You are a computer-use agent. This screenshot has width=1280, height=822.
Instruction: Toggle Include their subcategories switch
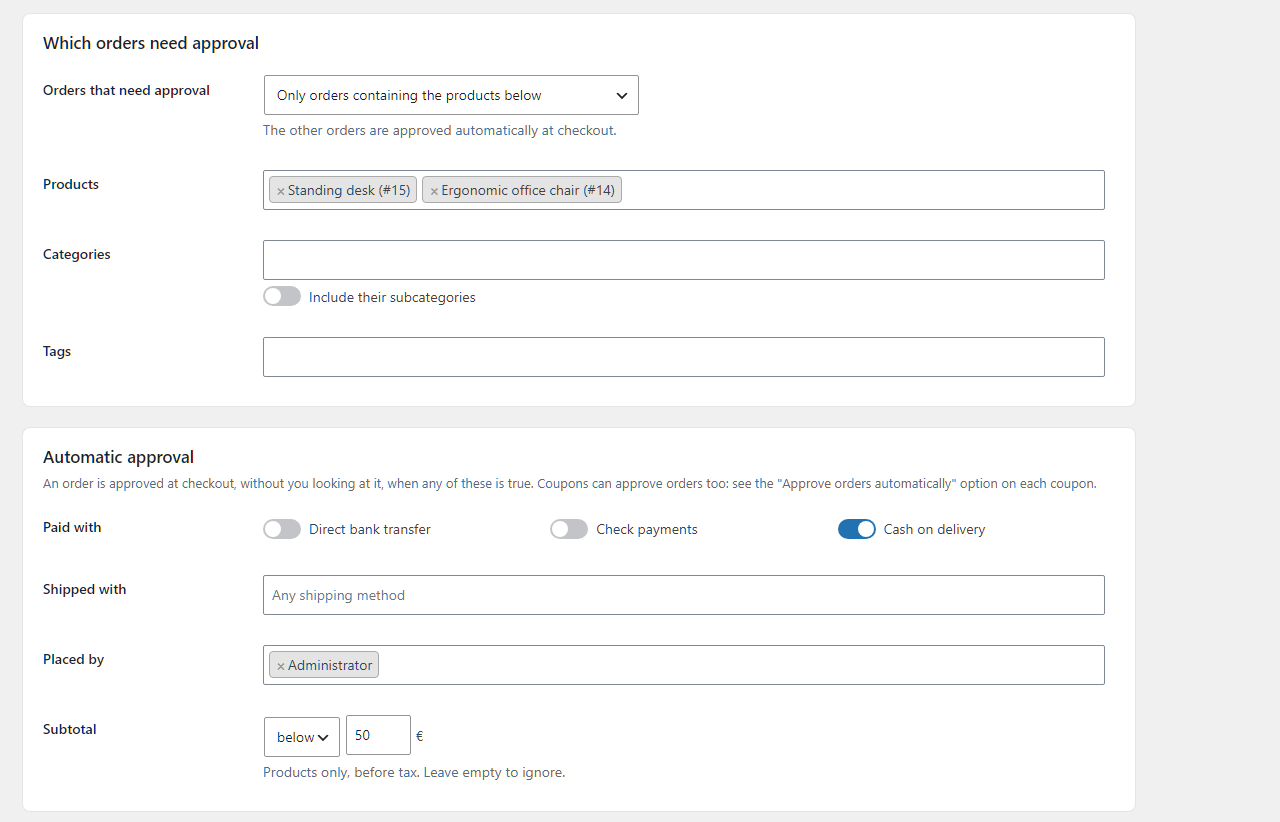pos(282,297)
